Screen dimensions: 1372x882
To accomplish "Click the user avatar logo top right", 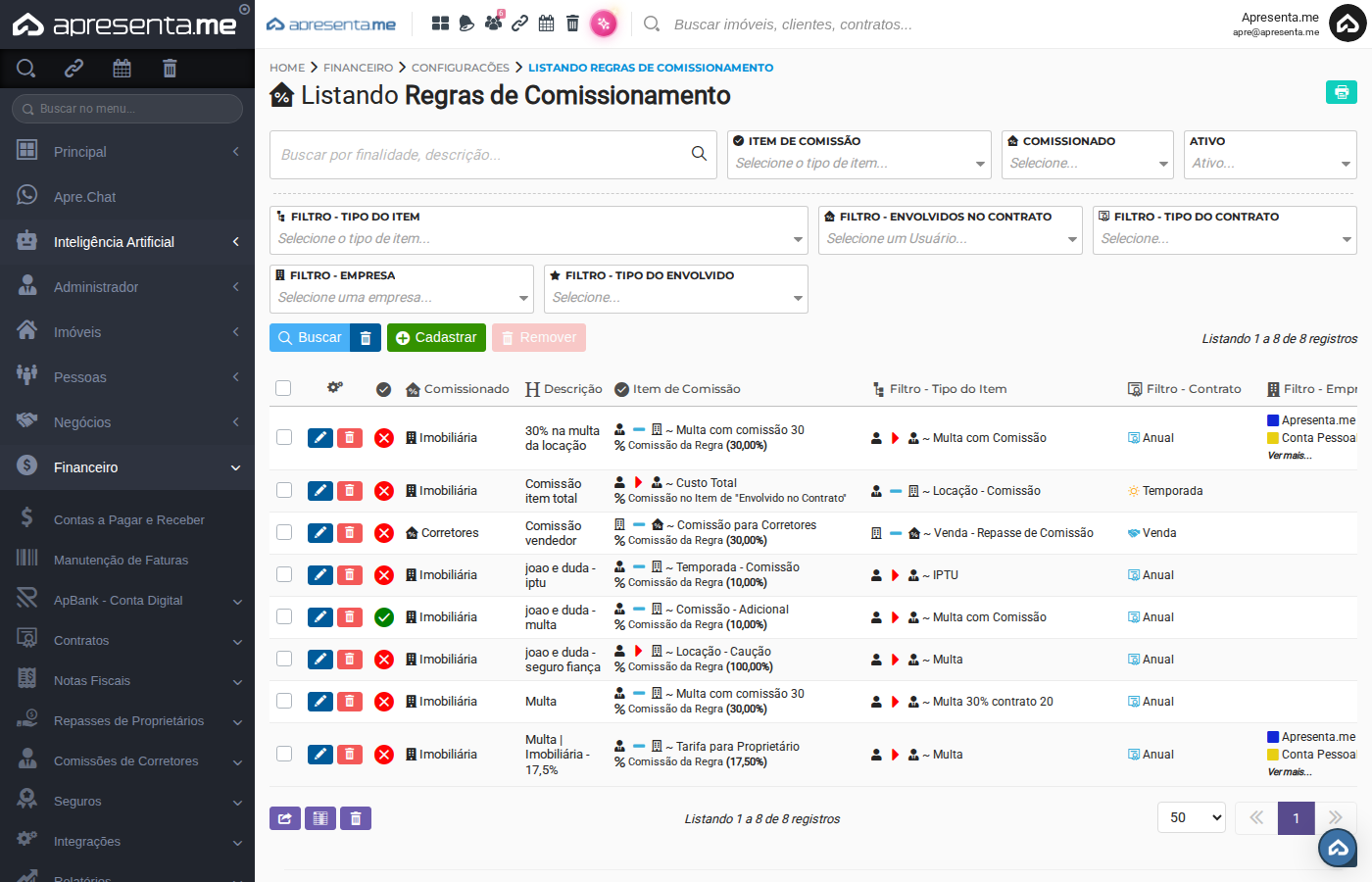I will click(x=1347, y=24).
